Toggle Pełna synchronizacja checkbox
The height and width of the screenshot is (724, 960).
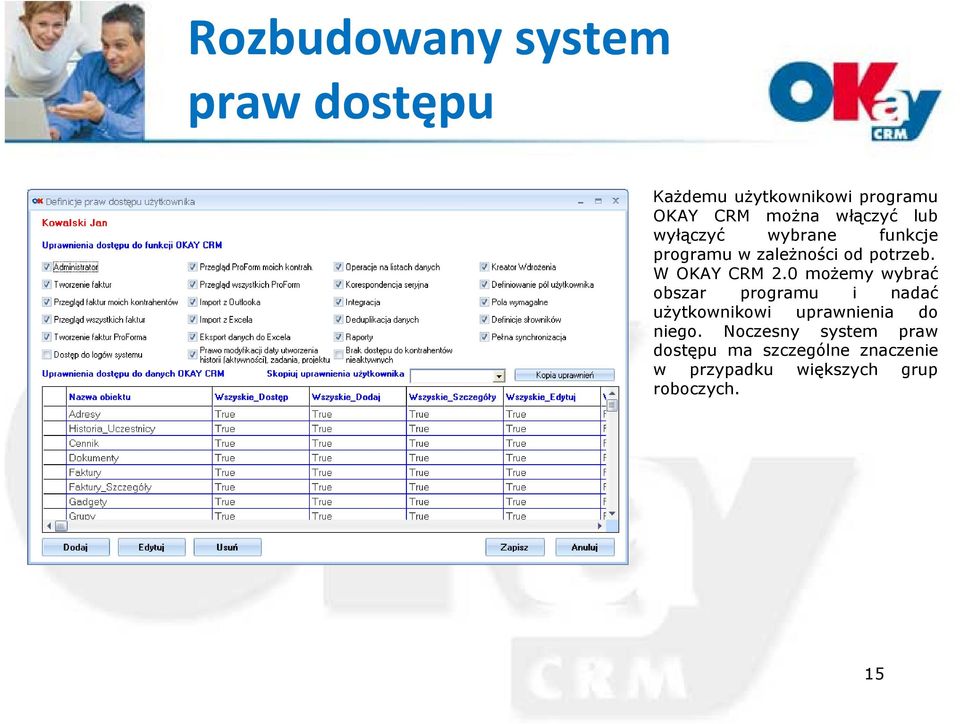point(484,337)
